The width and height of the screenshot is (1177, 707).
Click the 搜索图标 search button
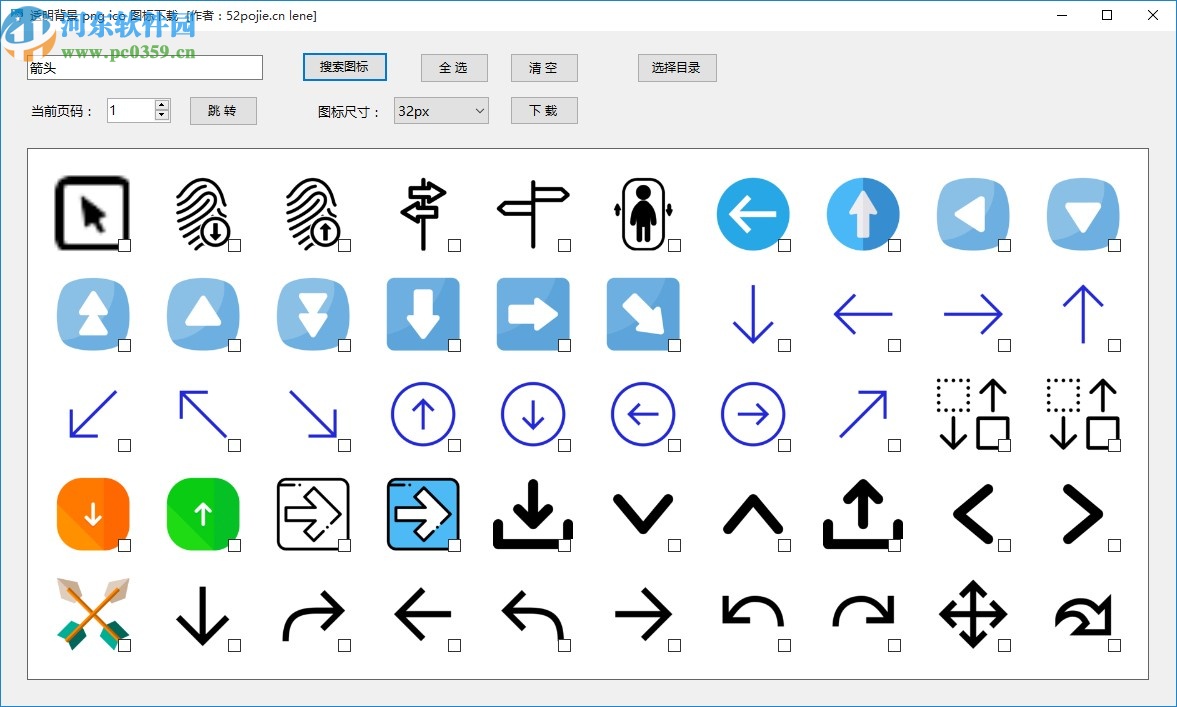point(345,67)
